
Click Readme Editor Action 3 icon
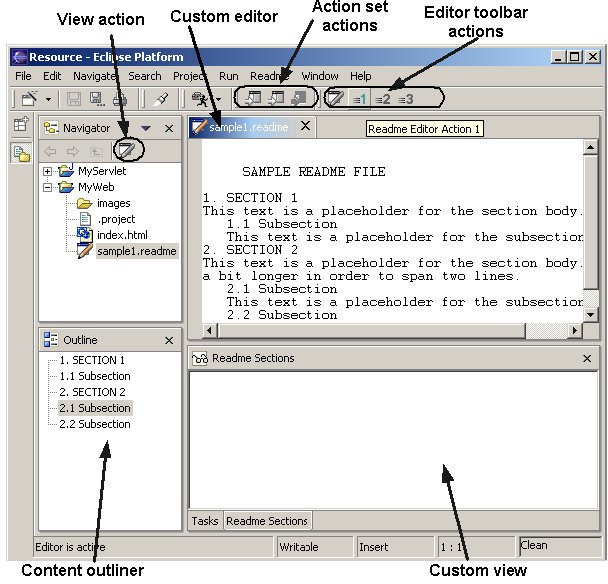click(405, 98)
